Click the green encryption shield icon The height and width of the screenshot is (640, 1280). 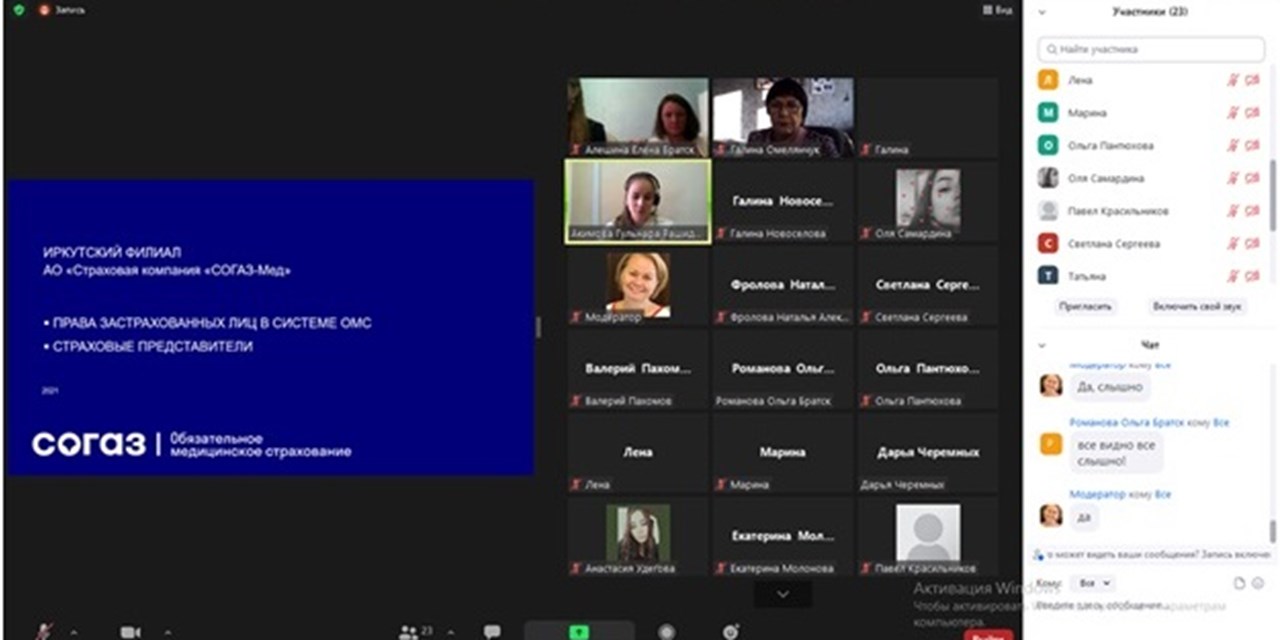coord(19,10)
